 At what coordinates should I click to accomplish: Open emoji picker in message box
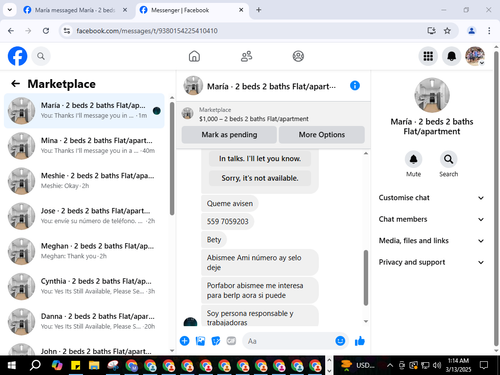pyautogui.click(x=340, y=341)
